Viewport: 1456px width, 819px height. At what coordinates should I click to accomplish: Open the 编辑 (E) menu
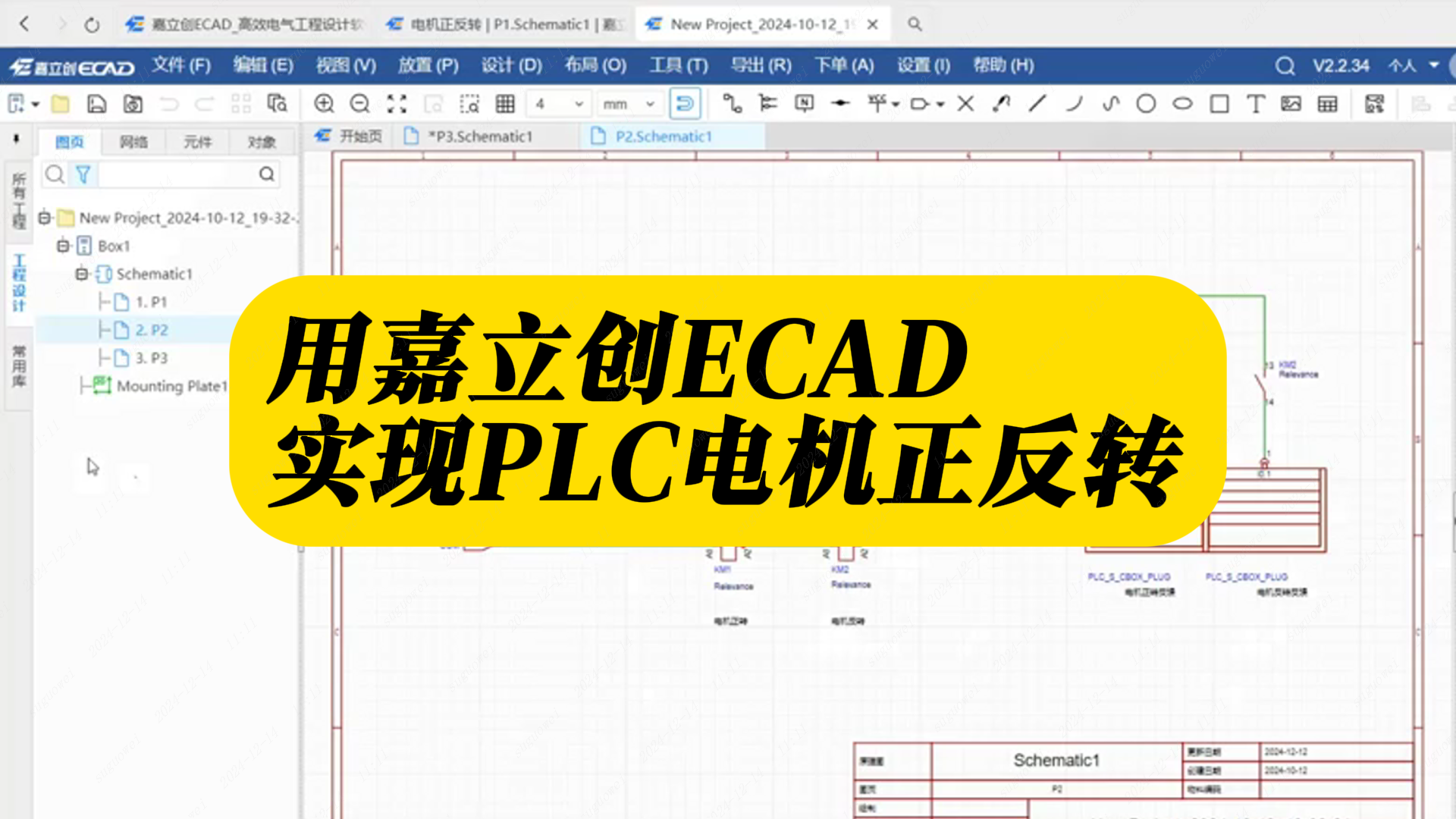point(263,66)
